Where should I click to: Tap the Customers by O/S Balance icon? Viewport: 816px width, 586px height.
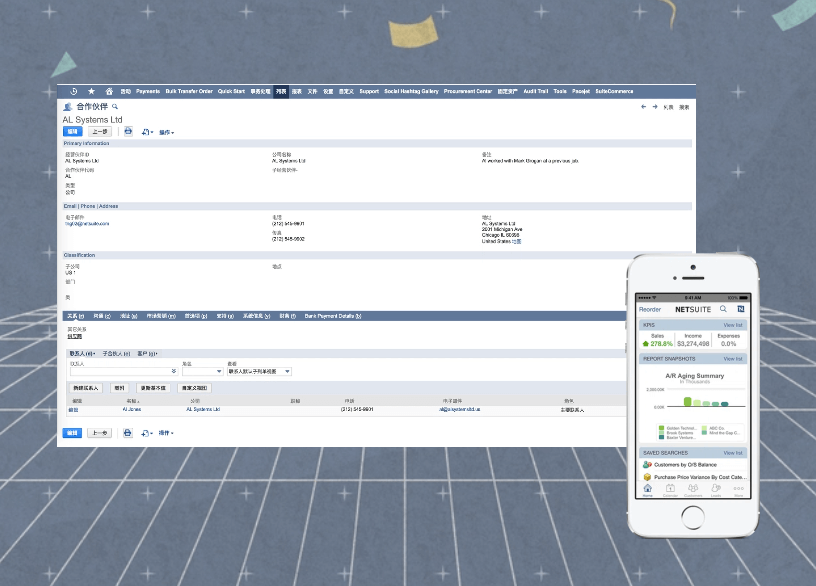tap(647, 464)
